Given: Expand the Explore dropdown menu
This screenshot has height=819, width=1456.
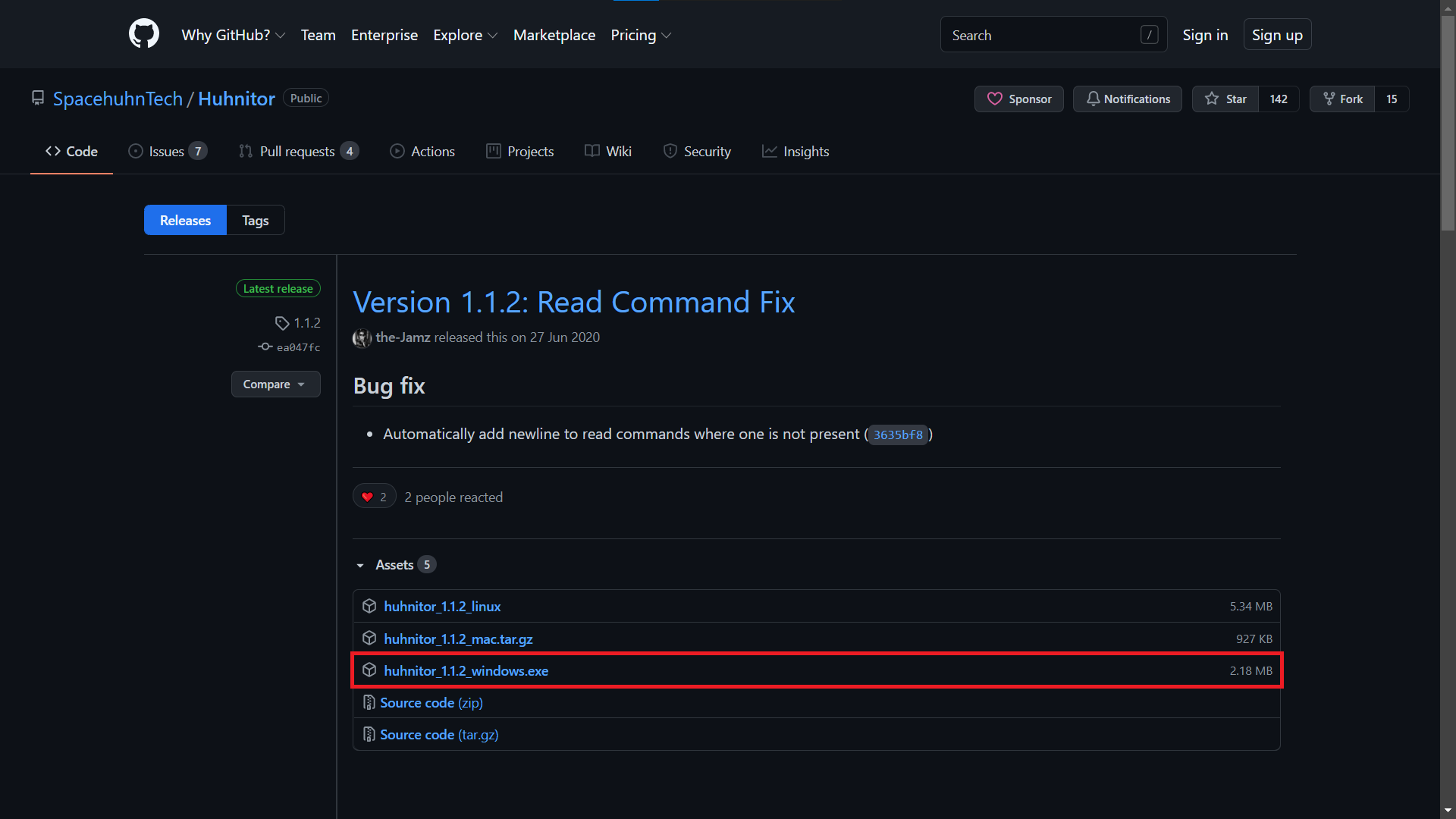Looking at the screenshot, I should tap(466, 35).
